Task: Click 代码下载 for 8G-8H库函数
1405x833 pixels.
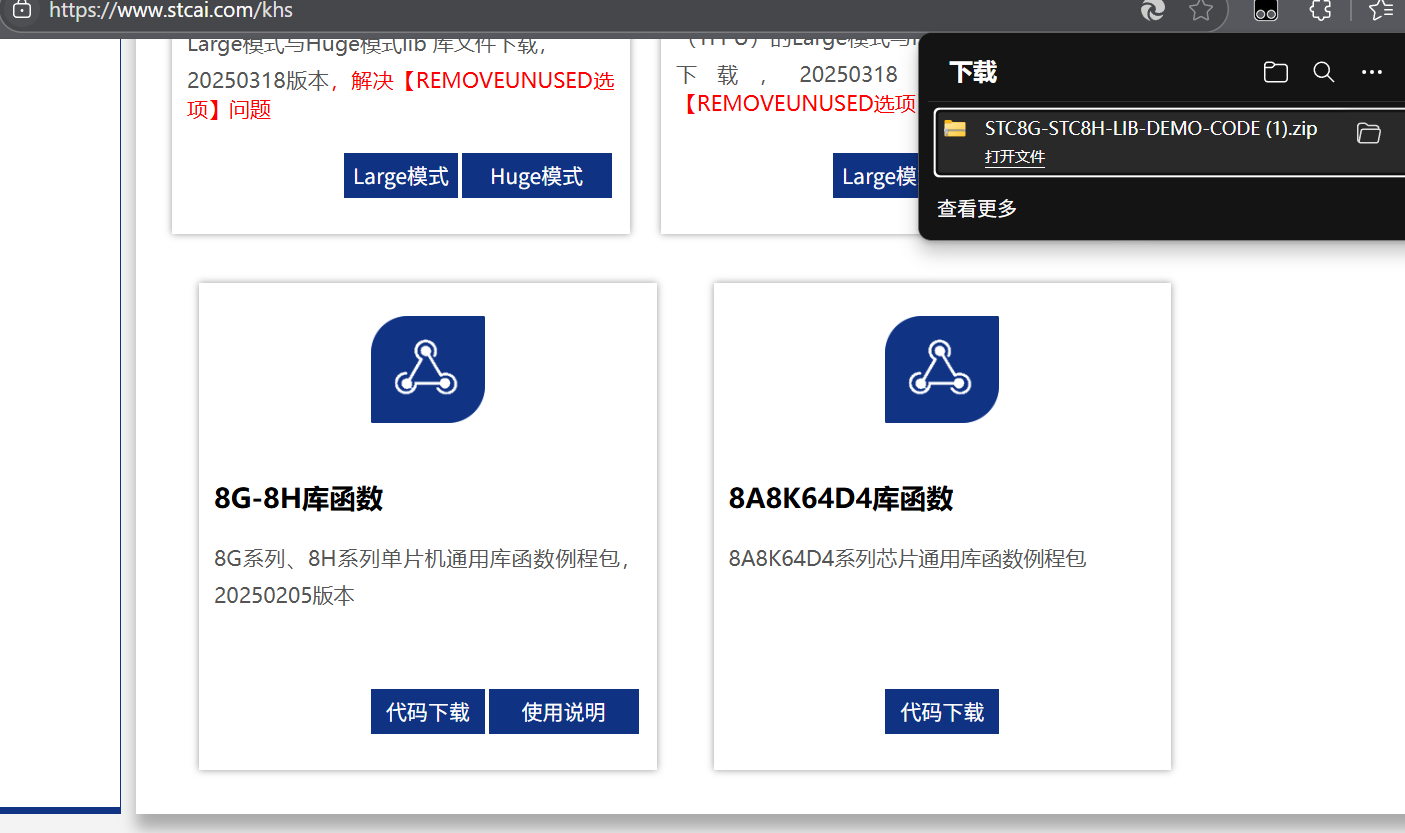Action: (428, 712)
